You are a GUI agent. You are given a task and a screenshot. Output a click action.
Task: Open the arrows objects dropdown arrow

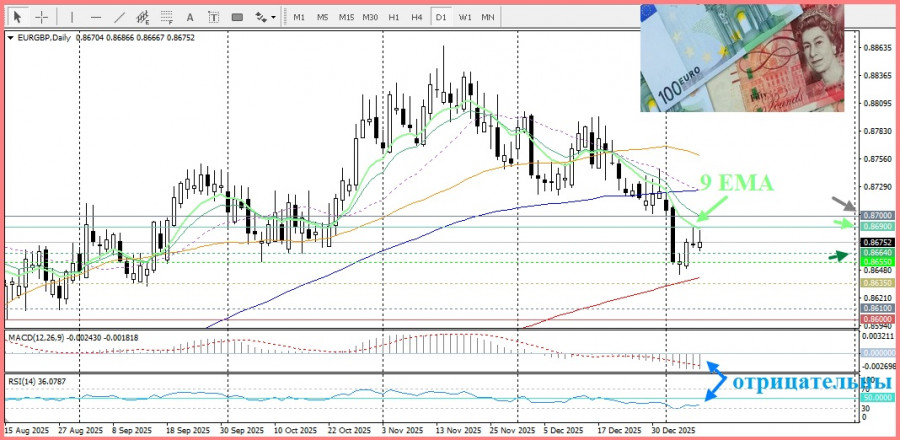click(273, 18)
